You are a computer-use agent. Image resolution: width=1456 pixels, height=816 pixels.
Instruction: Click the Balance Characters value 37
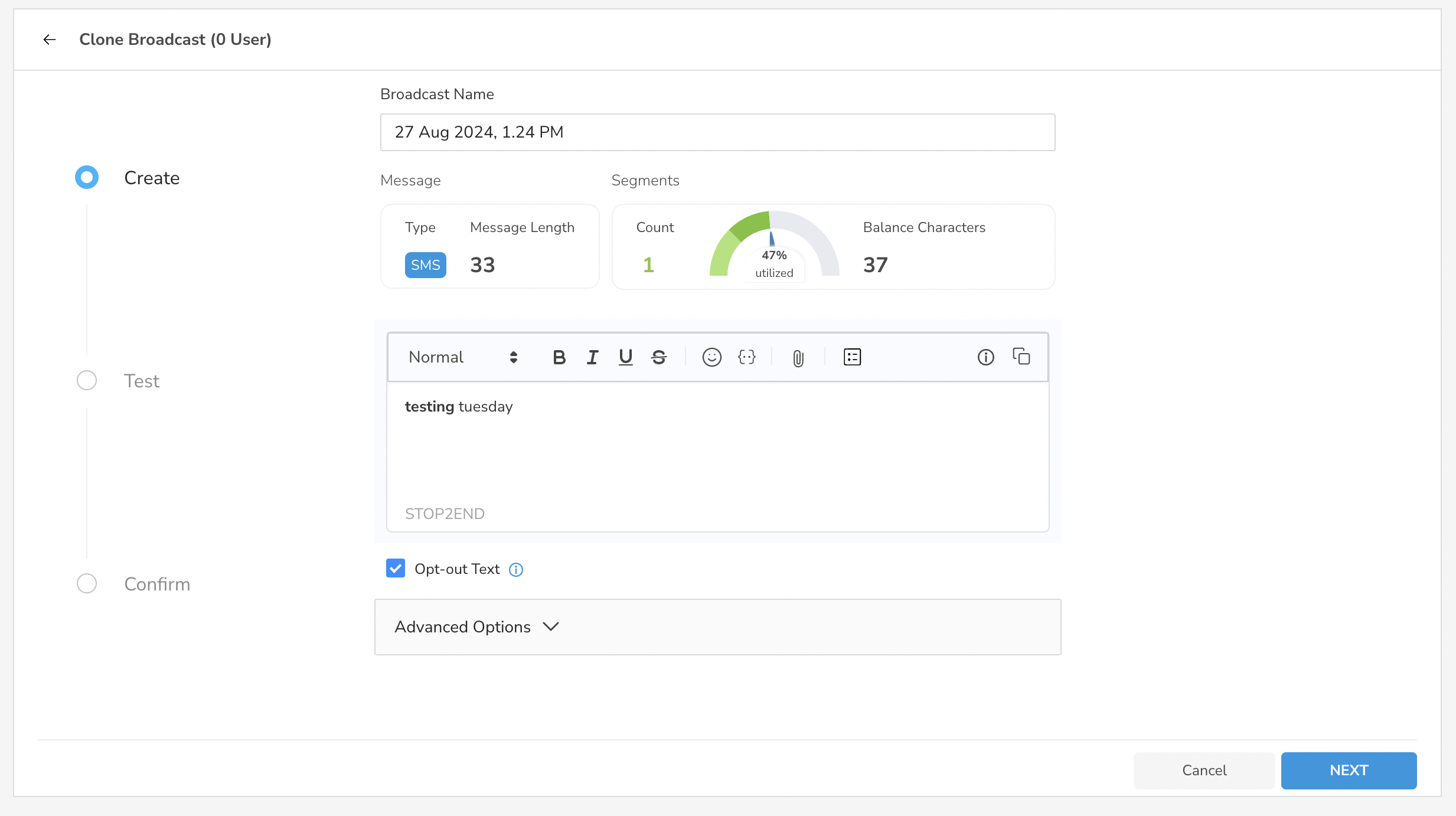pos(875,265)
